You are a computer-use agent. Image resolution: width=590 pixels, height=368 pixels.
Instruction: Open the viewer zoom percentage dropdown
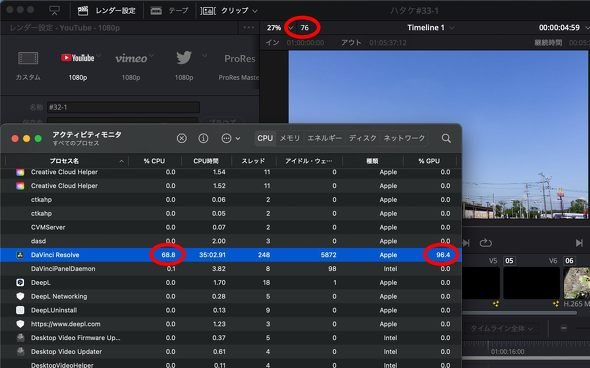(x=279, y=28)
